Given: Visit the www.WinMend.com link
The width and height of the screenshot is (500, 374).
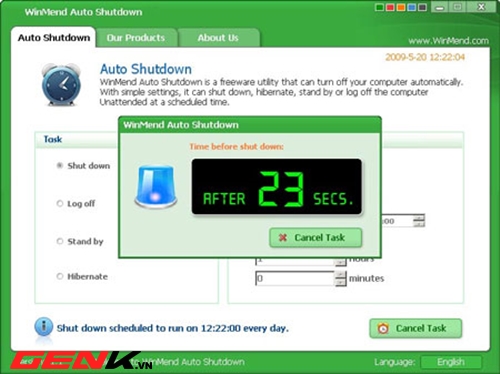Looking at the screenshot, I should [448, 41].
